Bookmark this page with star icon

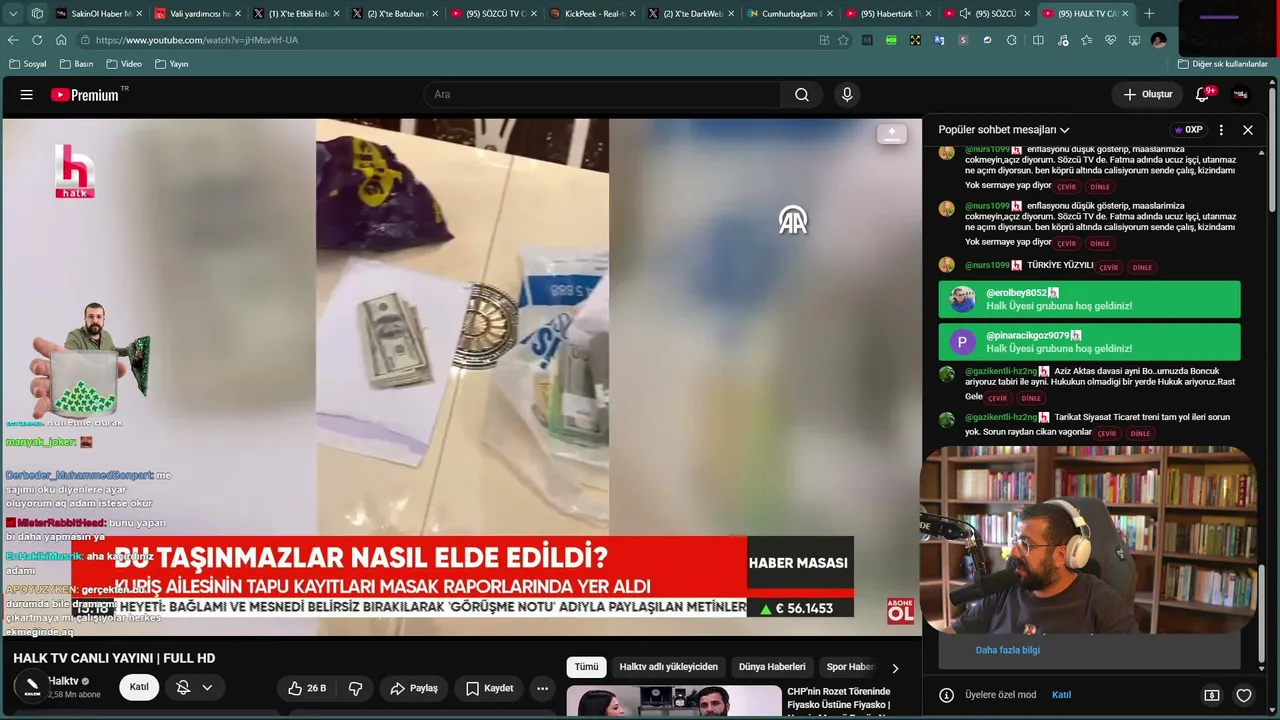(x=843, y=40)
